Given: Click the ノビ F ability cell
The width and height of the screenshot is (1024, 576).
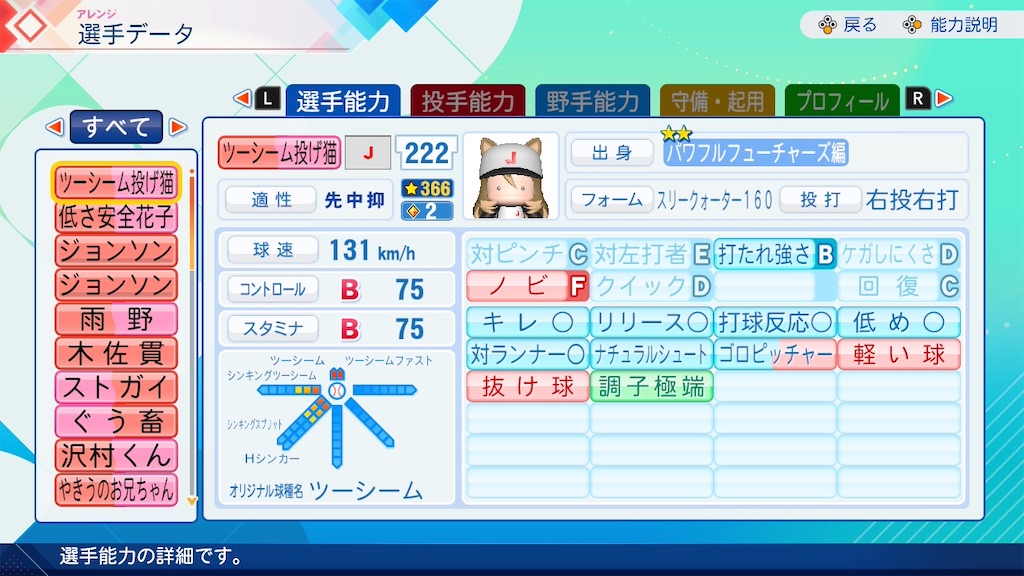Looking at the screenshot, I should [528, 286].
